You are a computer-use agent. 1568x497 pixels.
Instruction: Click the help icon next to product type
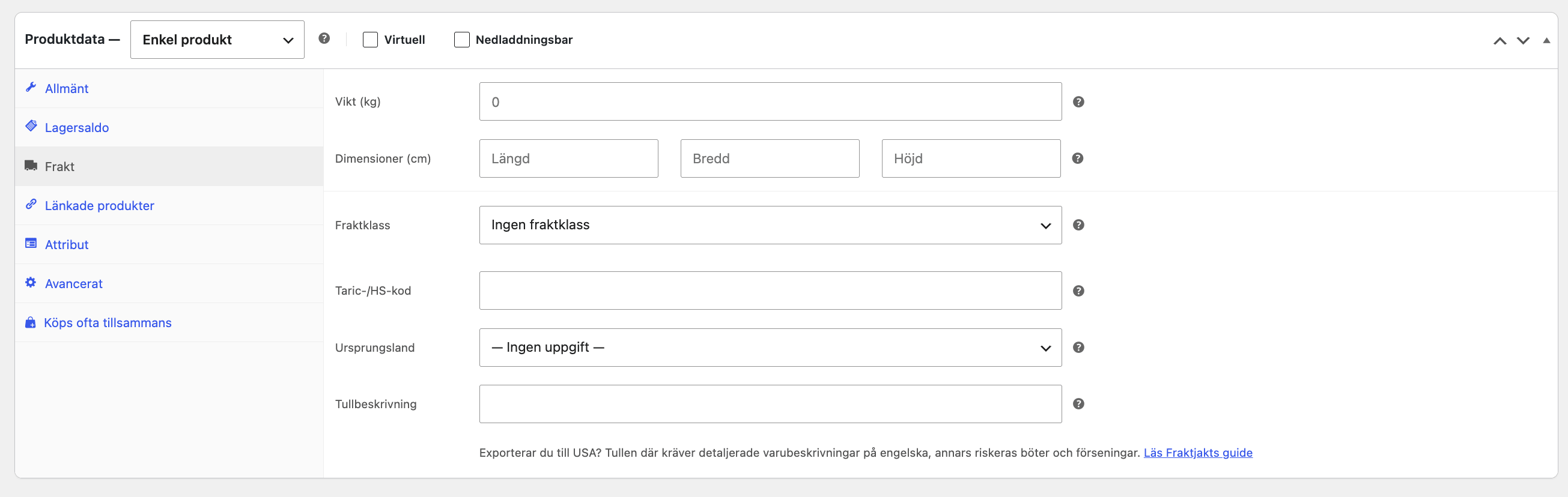click(x=324, y=38)
